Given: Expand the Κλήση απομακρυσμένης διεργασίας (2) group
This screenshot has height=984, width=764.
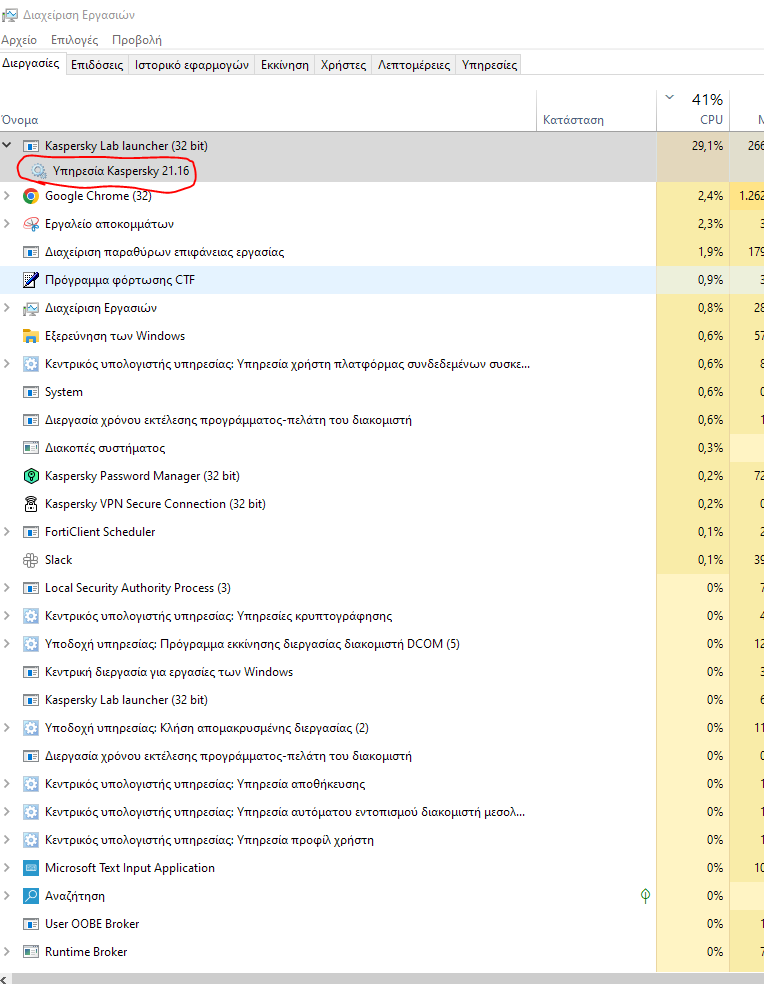Looking at the screenshot, I should point(7,728).
